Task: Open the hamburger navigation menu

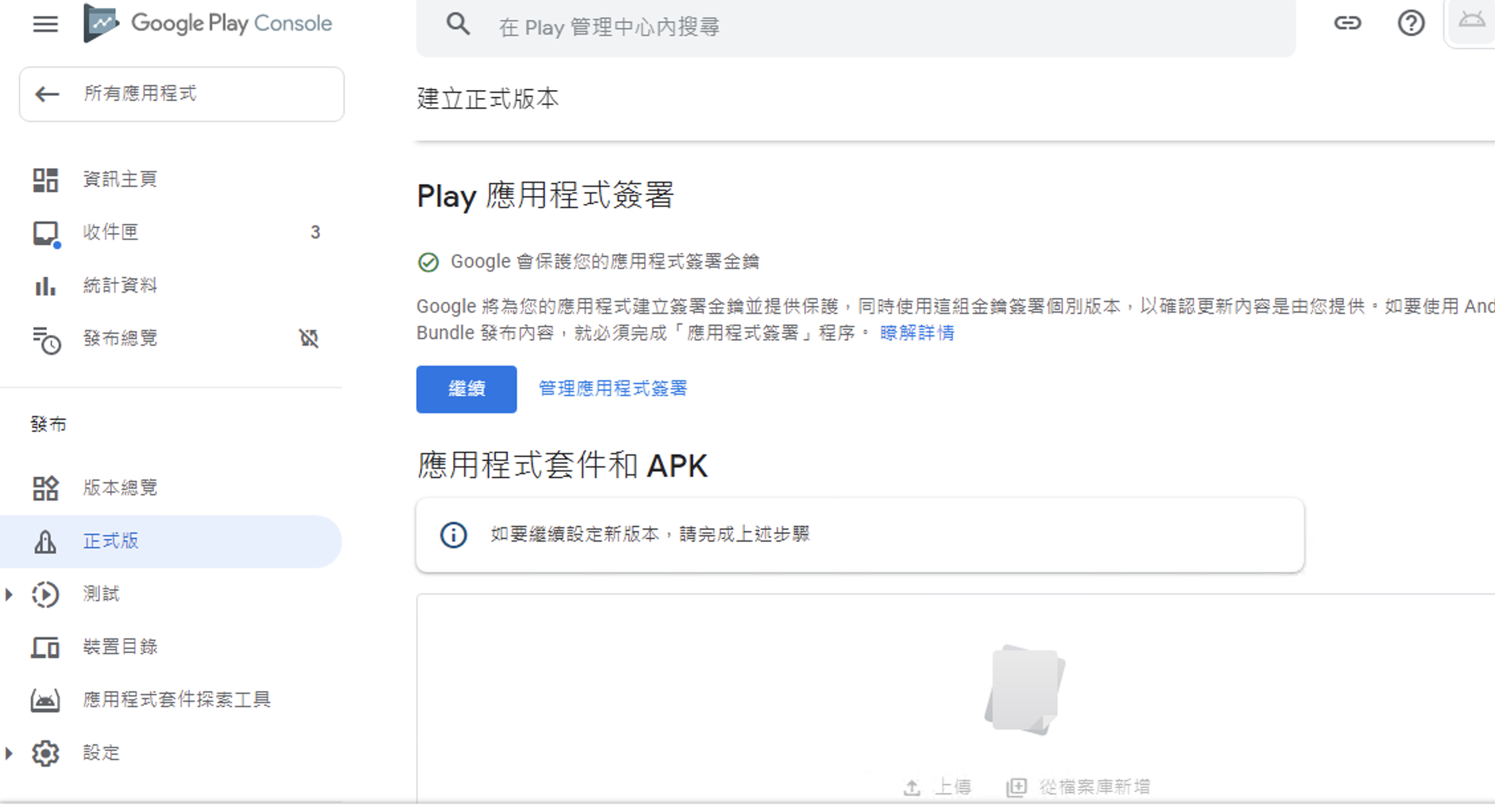Action: (x=44, y=24)
